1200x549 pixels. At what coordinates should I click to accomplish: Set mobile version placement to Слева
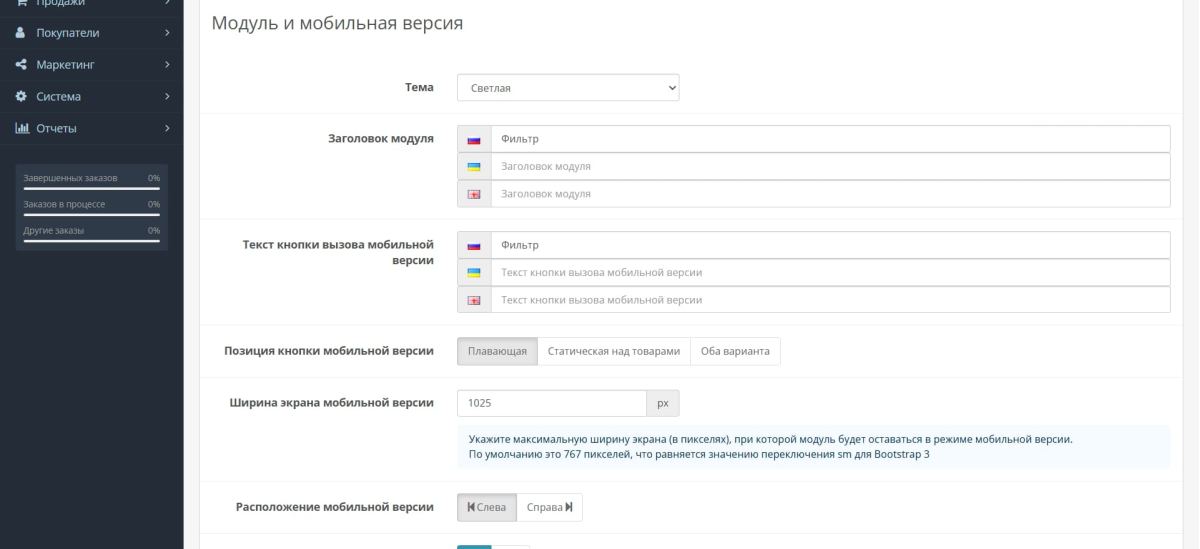487,507
